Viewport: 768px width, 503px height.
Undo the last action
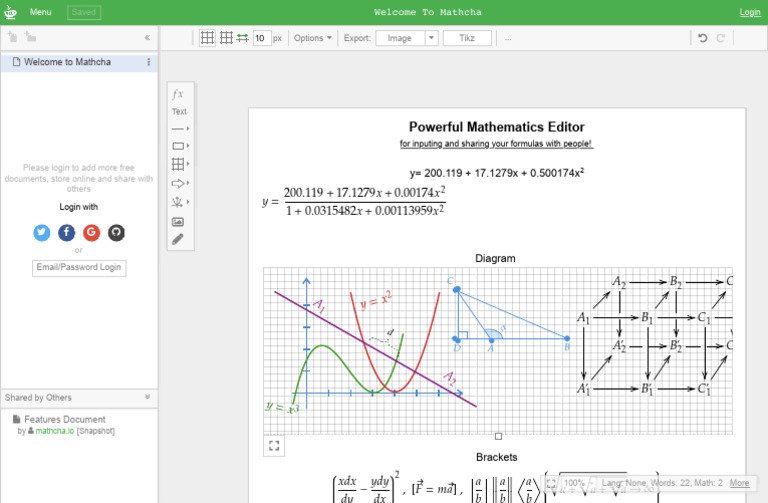(x=702, y=38)
